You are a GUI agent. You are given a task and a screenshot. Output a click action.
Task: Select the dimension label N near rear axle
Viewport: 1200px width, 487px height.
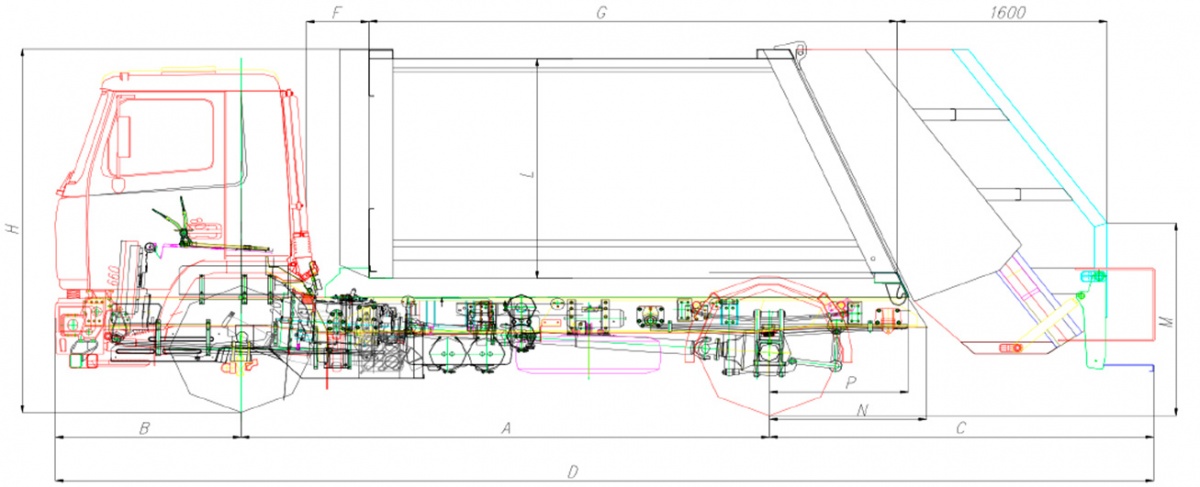click(862, 410)
